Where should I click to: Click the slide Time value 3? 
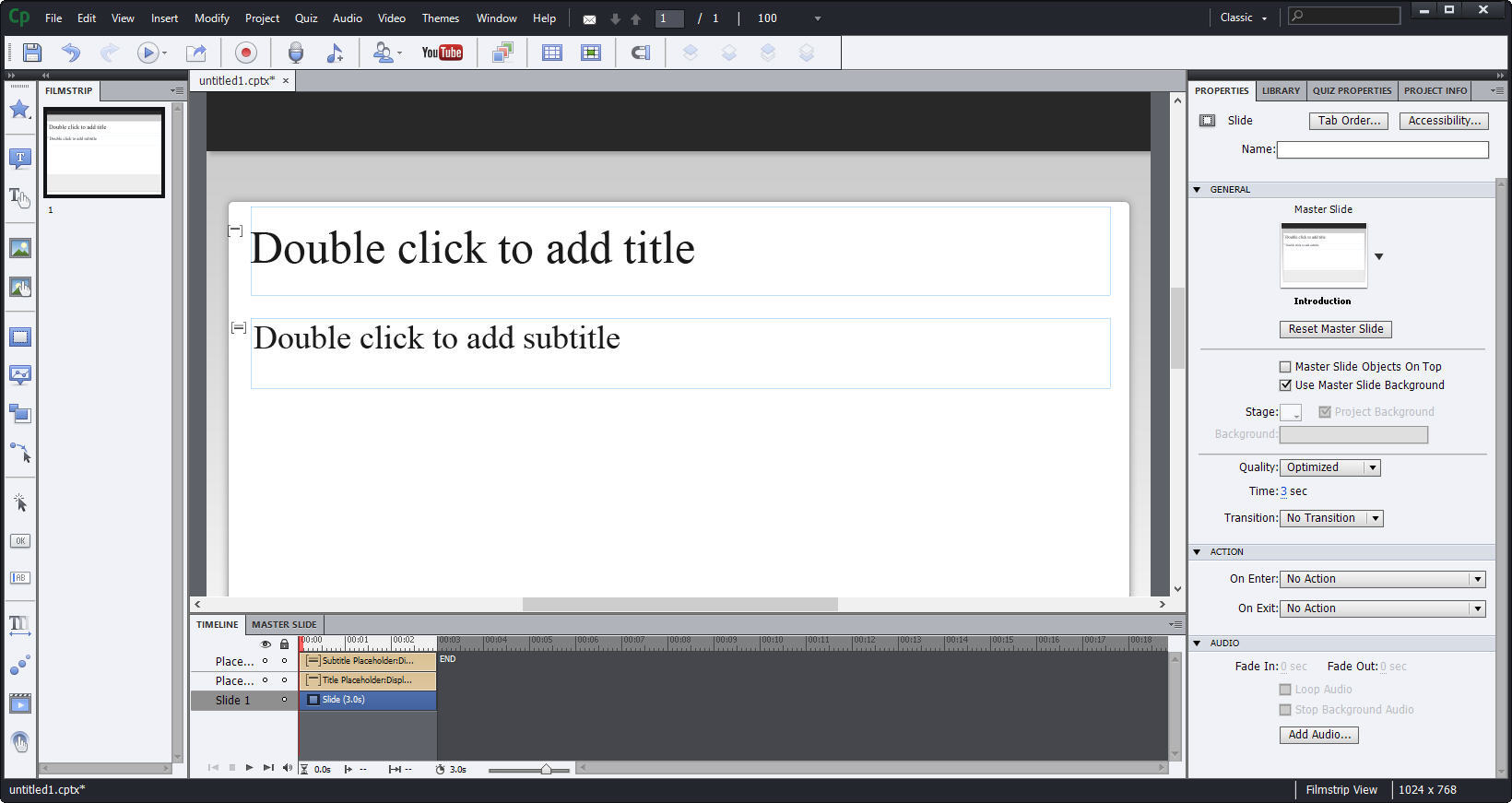point(1283,491)
